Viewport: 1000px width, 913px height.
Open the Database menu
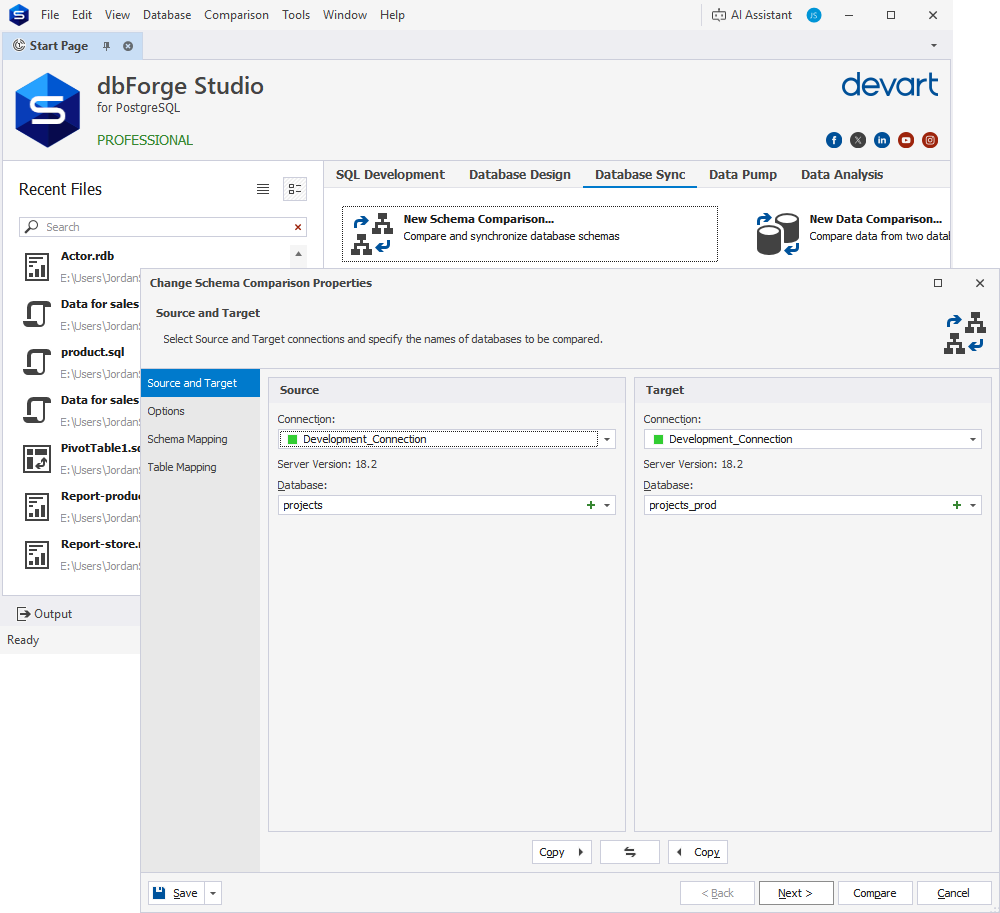[x=167, y=15]
